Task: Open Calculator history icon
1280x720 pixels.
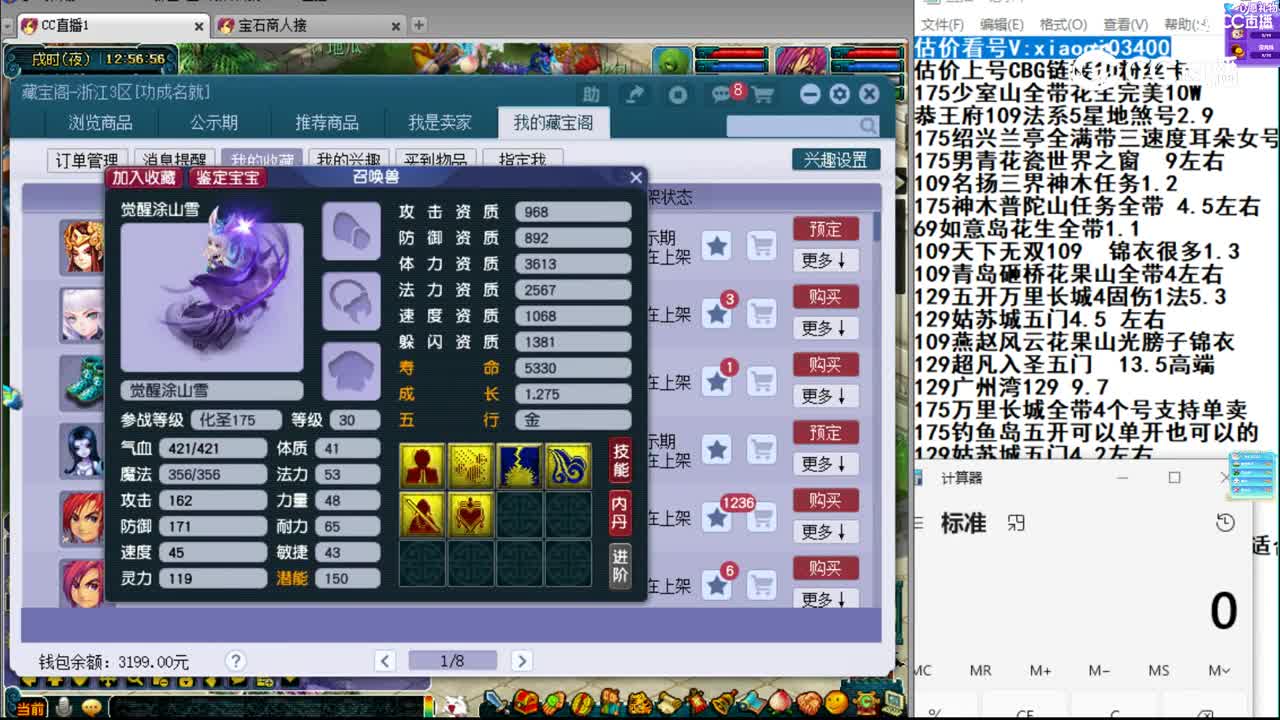Action: 1225,522
